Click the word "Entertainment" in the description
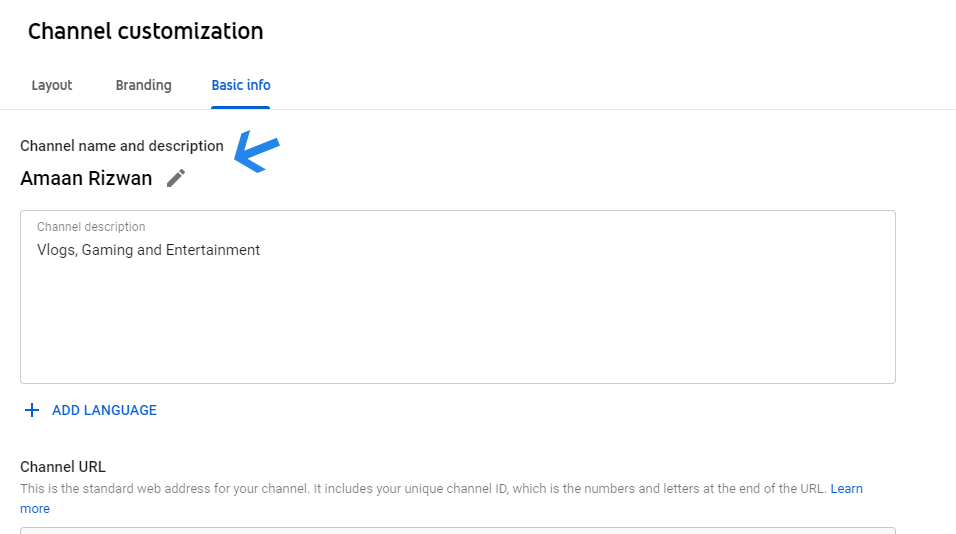This screenshot has height=534, width=956. pos(213,250)
